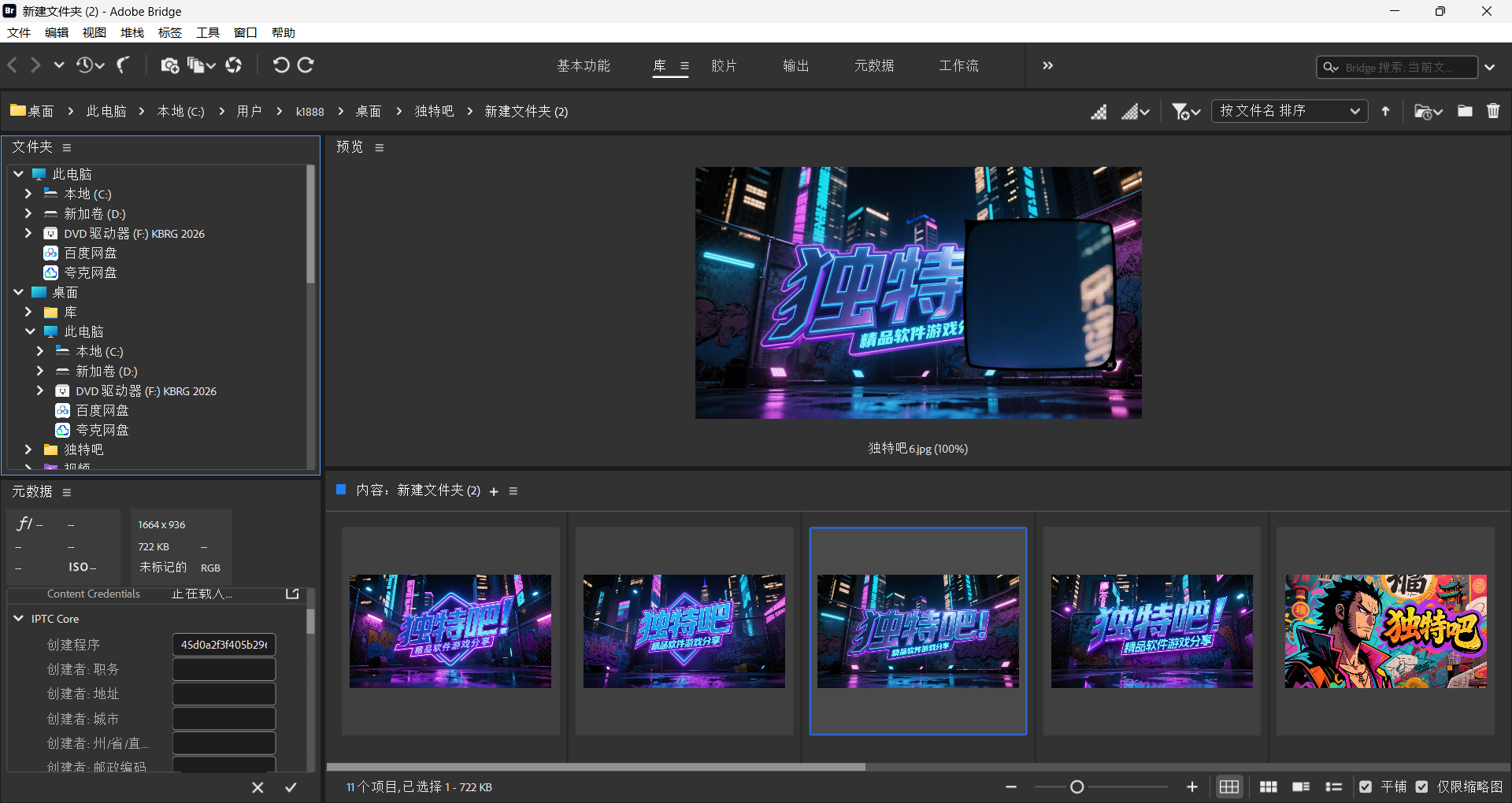This screenshot has height=803, width=1512.
Task: Switch to the 输出 workspace tab
Action: pyautogui.click(x=795, y=65)
